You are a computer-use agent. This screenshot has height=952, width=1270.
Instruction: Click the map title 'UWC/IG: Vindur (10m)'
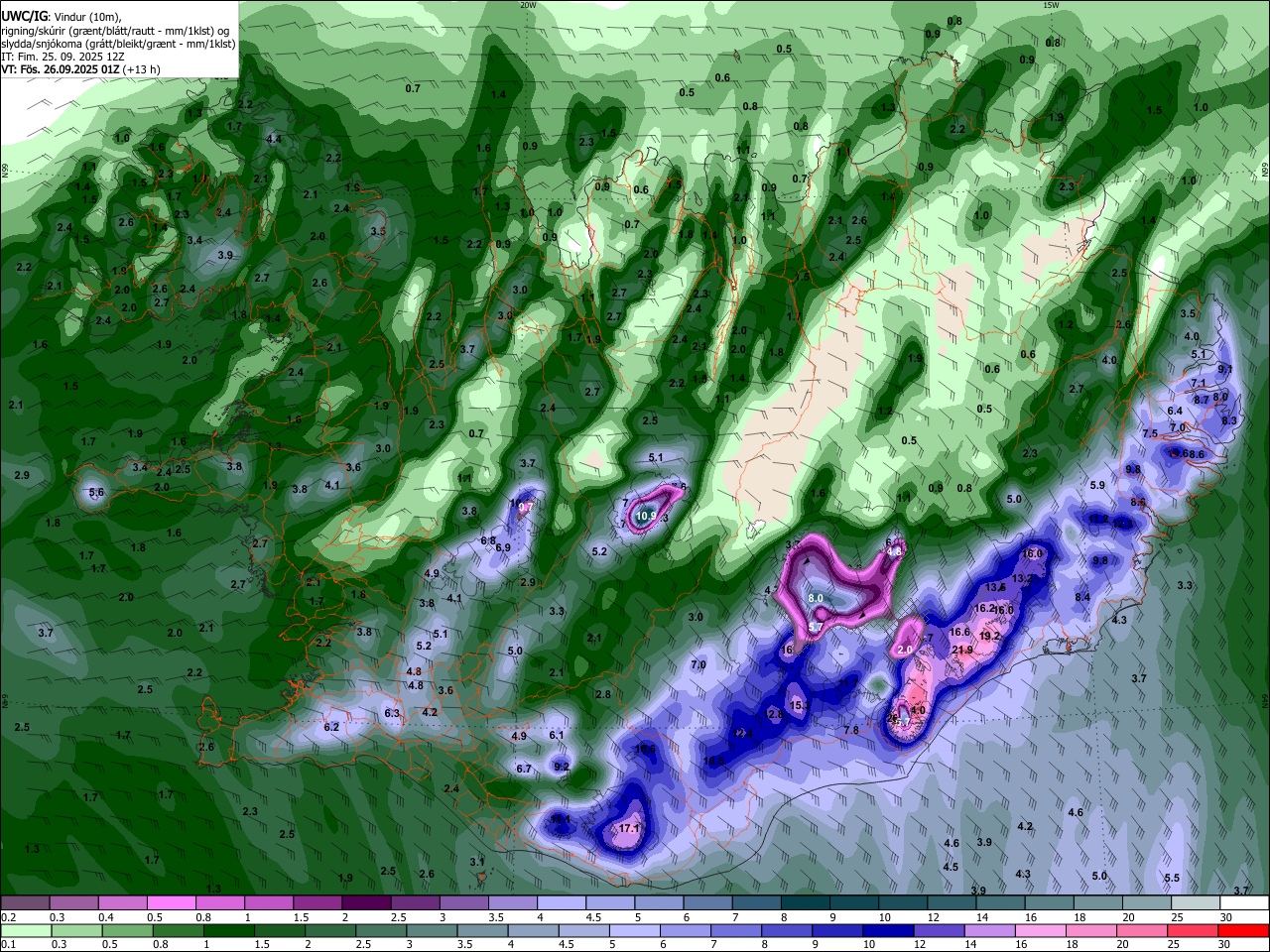click(60, 16)
